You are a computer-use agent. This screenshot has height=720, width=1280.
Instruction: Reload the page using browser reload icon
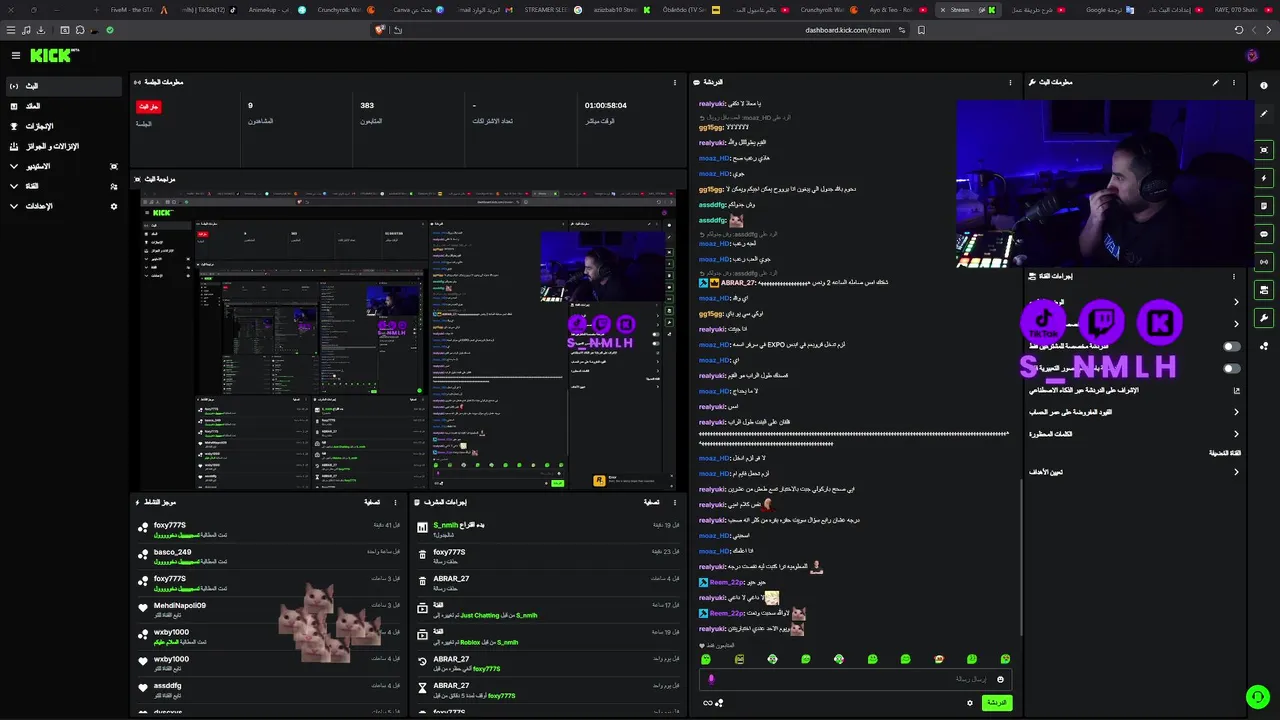coord(1238,30)
